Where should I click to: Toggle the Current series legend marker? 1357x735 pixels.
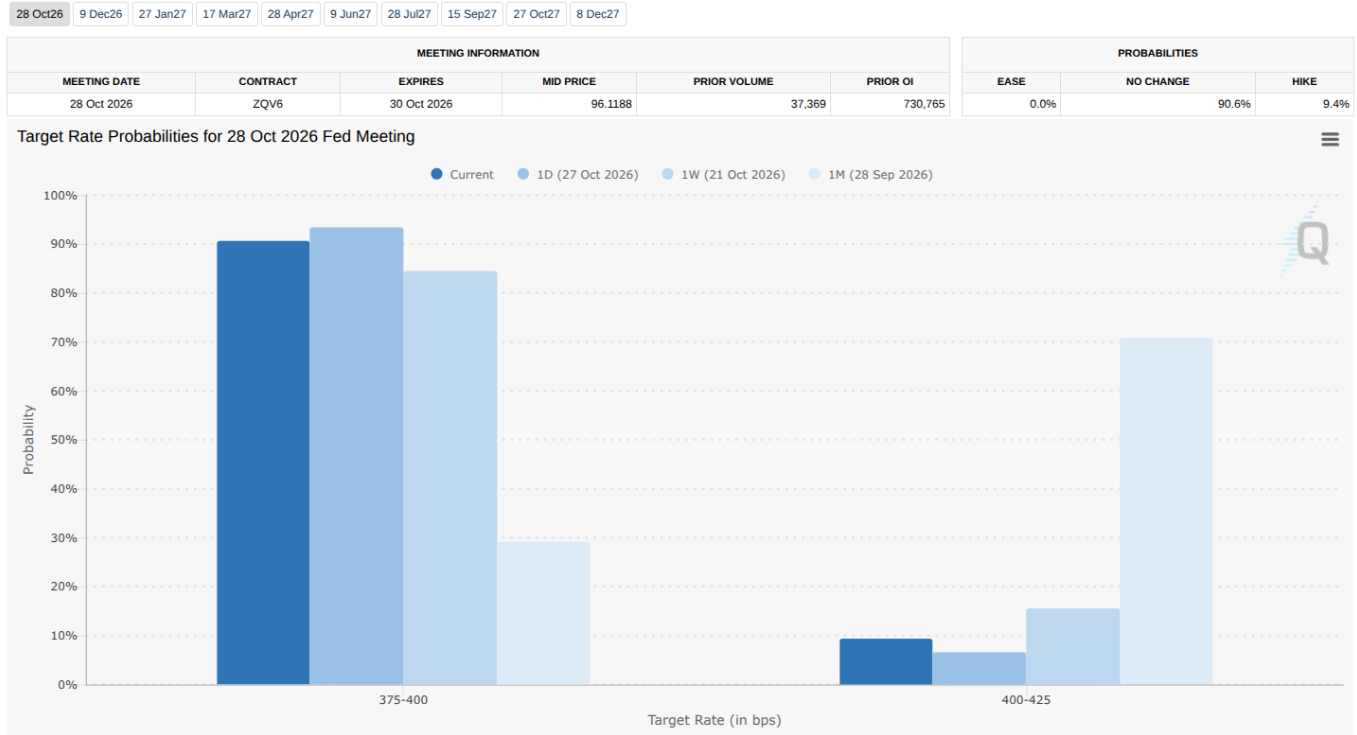coord(437,174)
